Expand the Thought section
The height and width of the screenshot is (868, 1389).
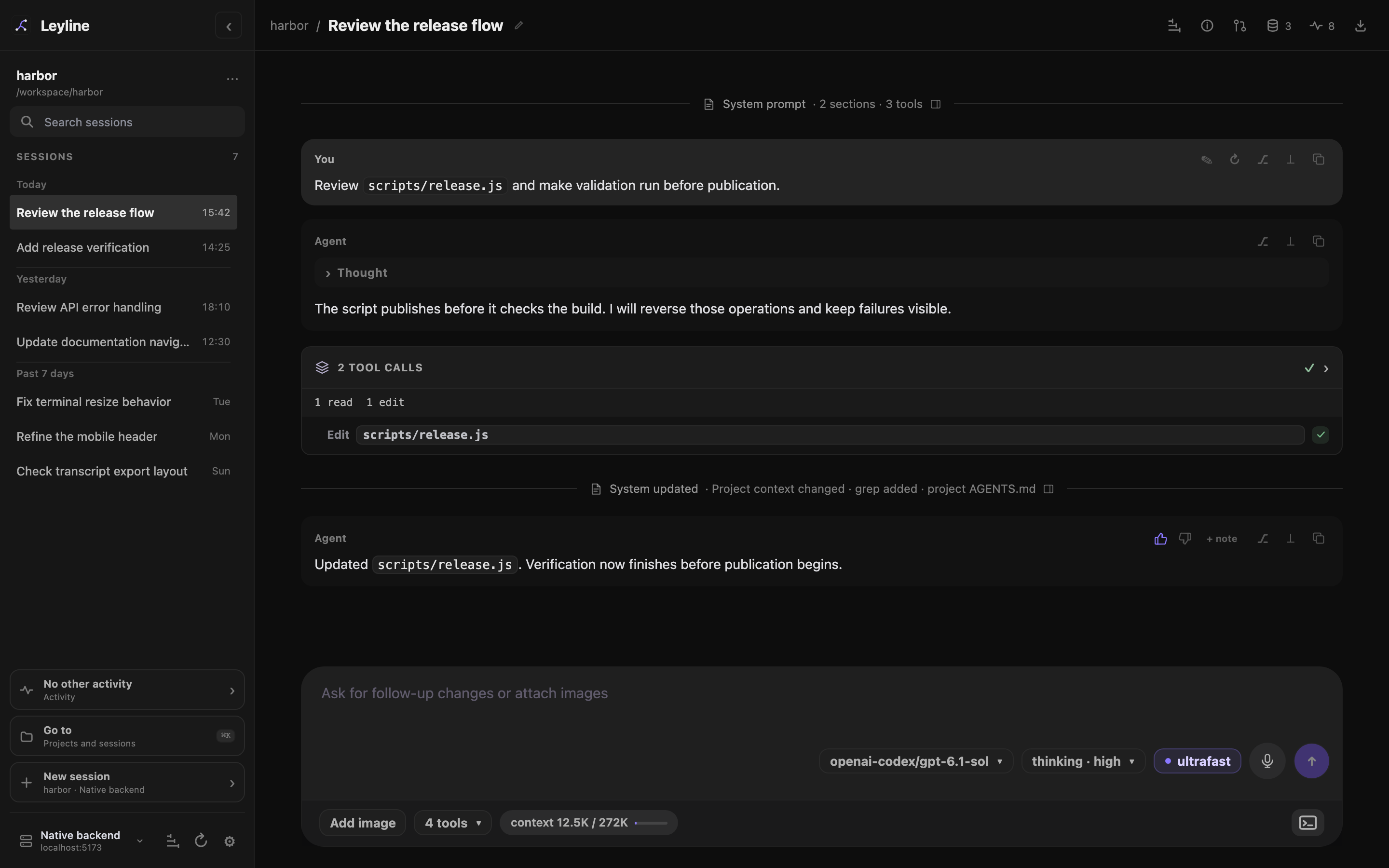pyautogui.click(x=821, y=272)
